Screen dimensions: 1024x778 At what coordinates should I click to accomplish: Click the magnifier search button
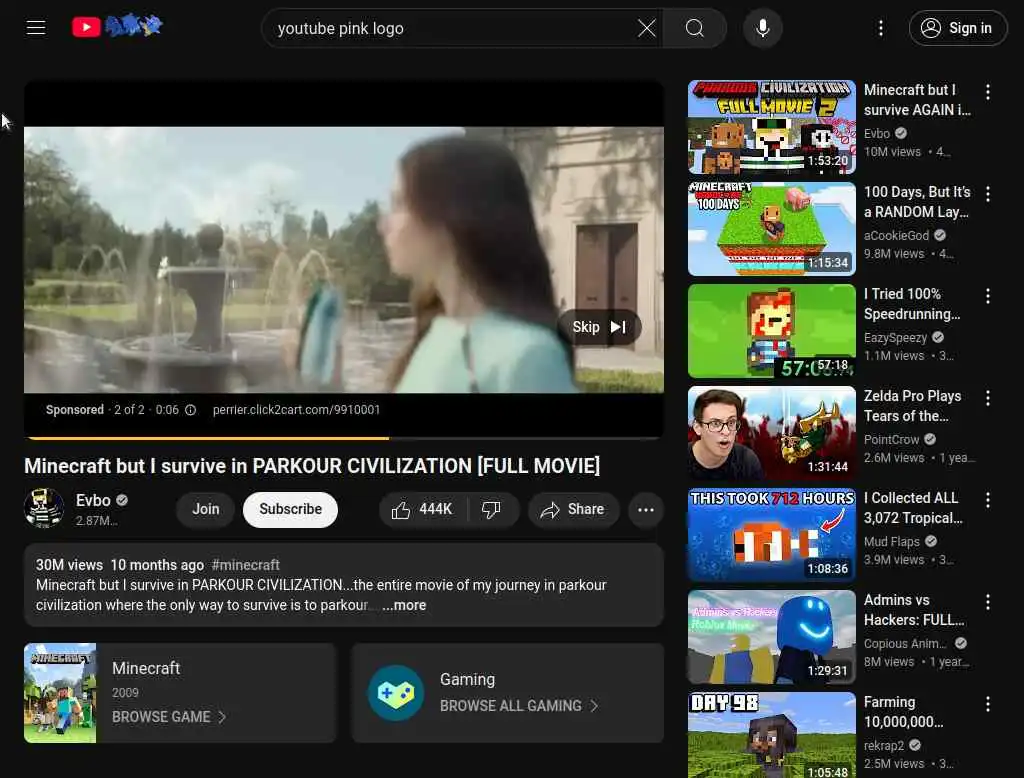click(x=695, y=28)
